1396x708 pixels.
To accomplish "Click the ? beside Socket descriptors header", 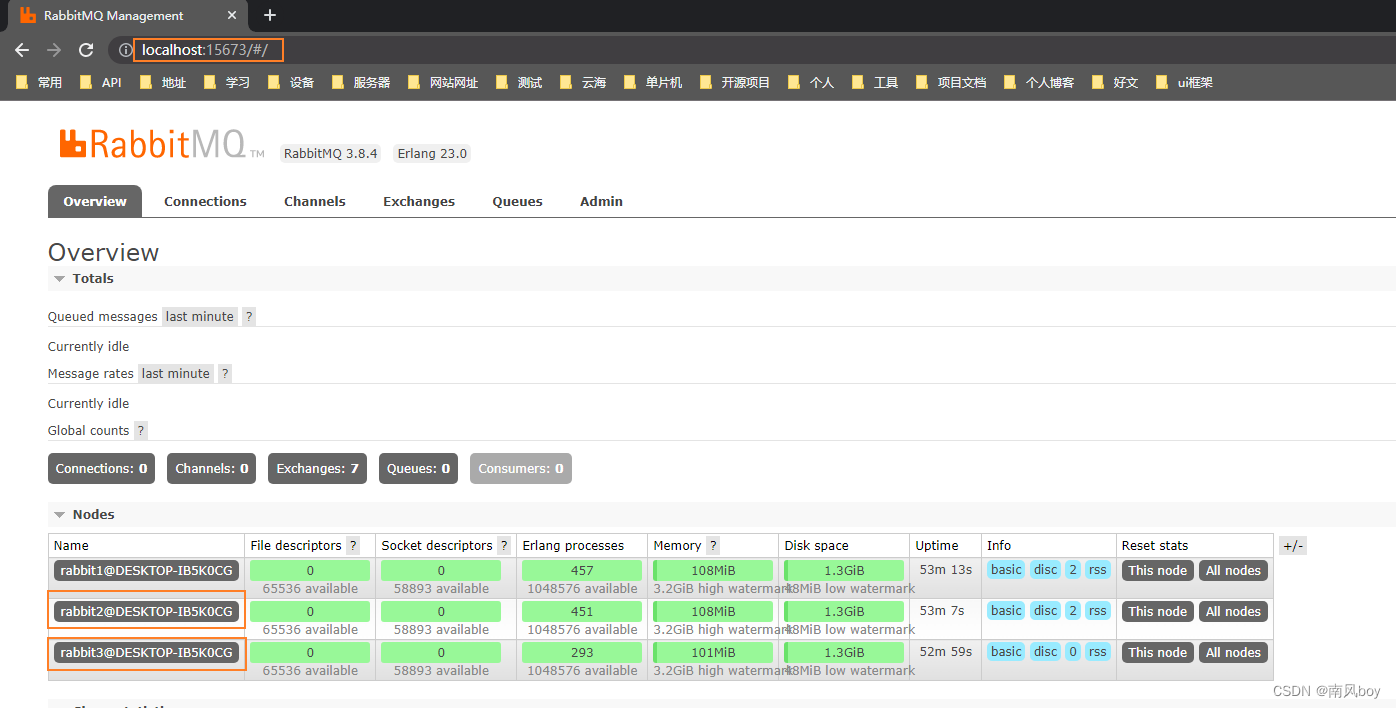I will pos(504,545).
